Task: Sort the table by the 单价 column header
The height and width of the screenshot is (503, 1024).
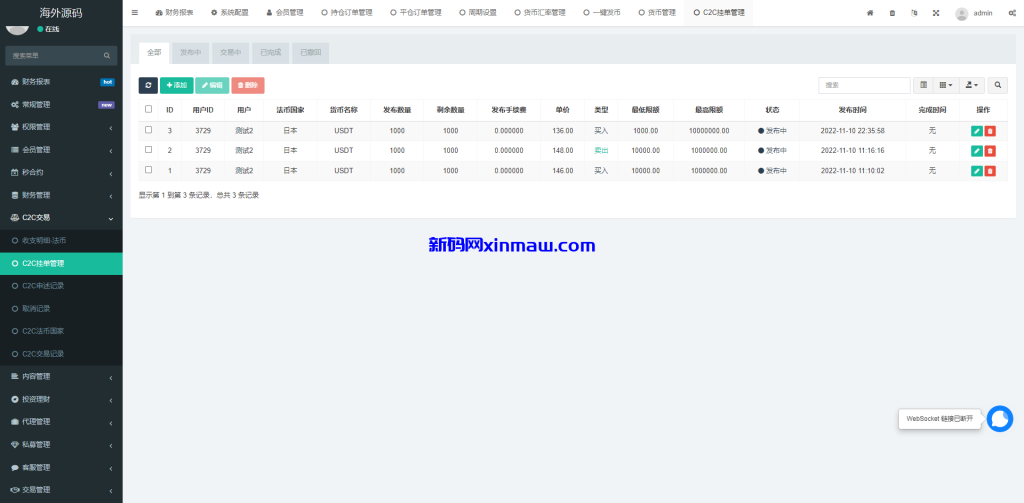Action: tap(562, 110)
